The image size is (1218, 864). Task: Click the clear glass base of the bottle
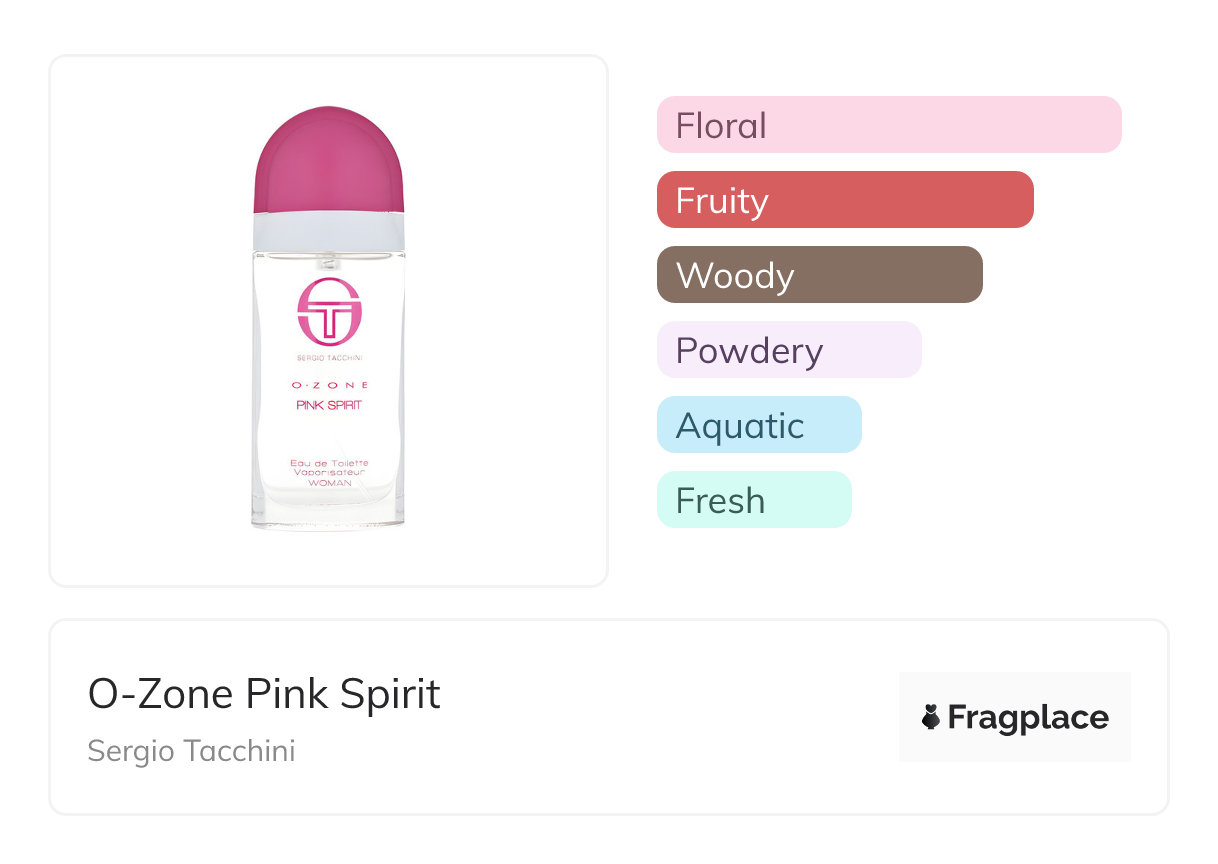click(329, 514)
